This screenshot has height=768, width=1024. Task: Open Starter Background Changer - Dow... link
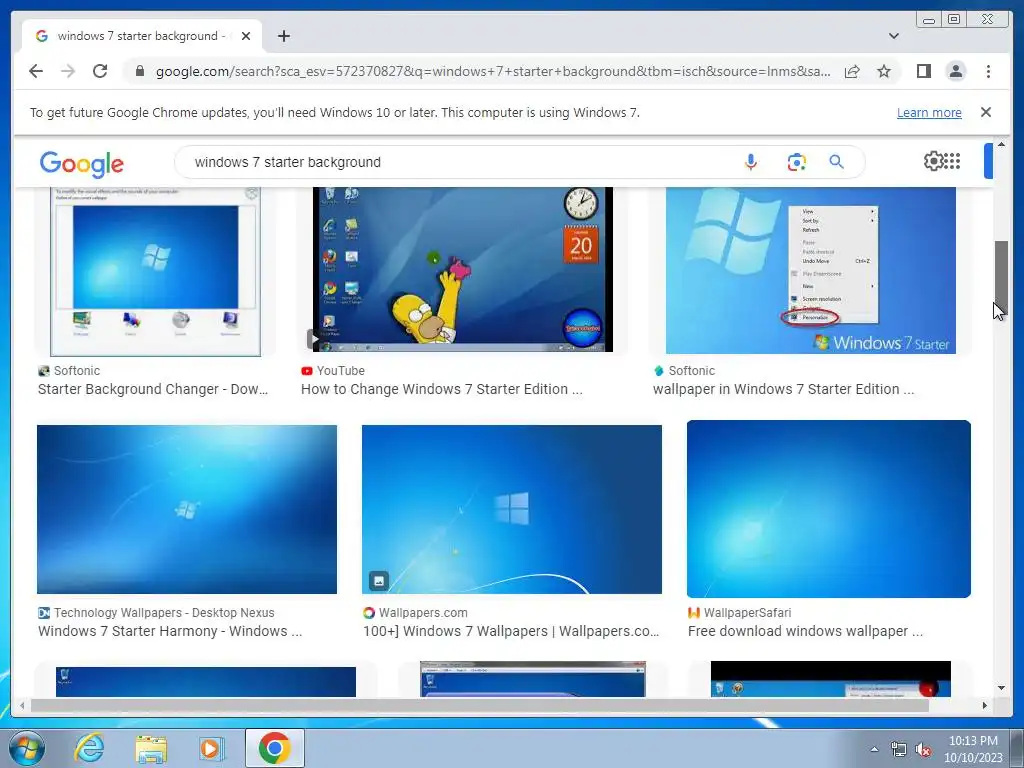point(153,389)
